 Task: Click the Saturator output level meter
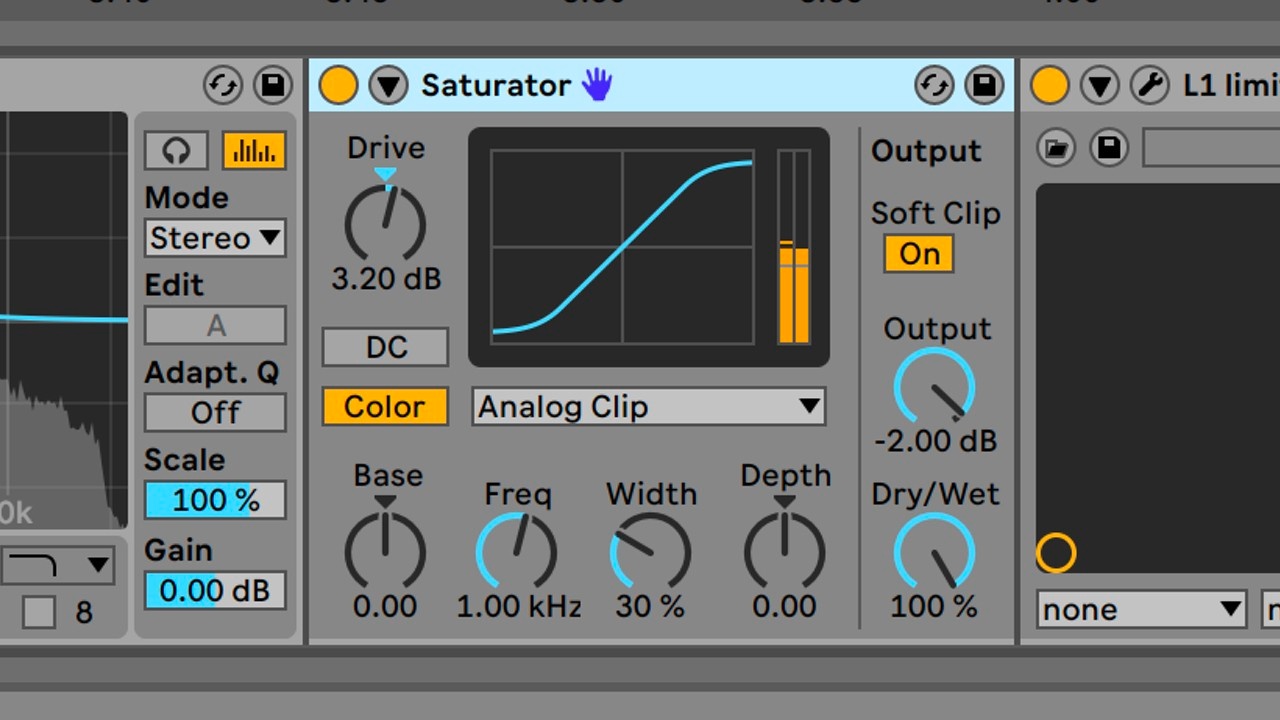pyautogui.click(x=794, y=247)
